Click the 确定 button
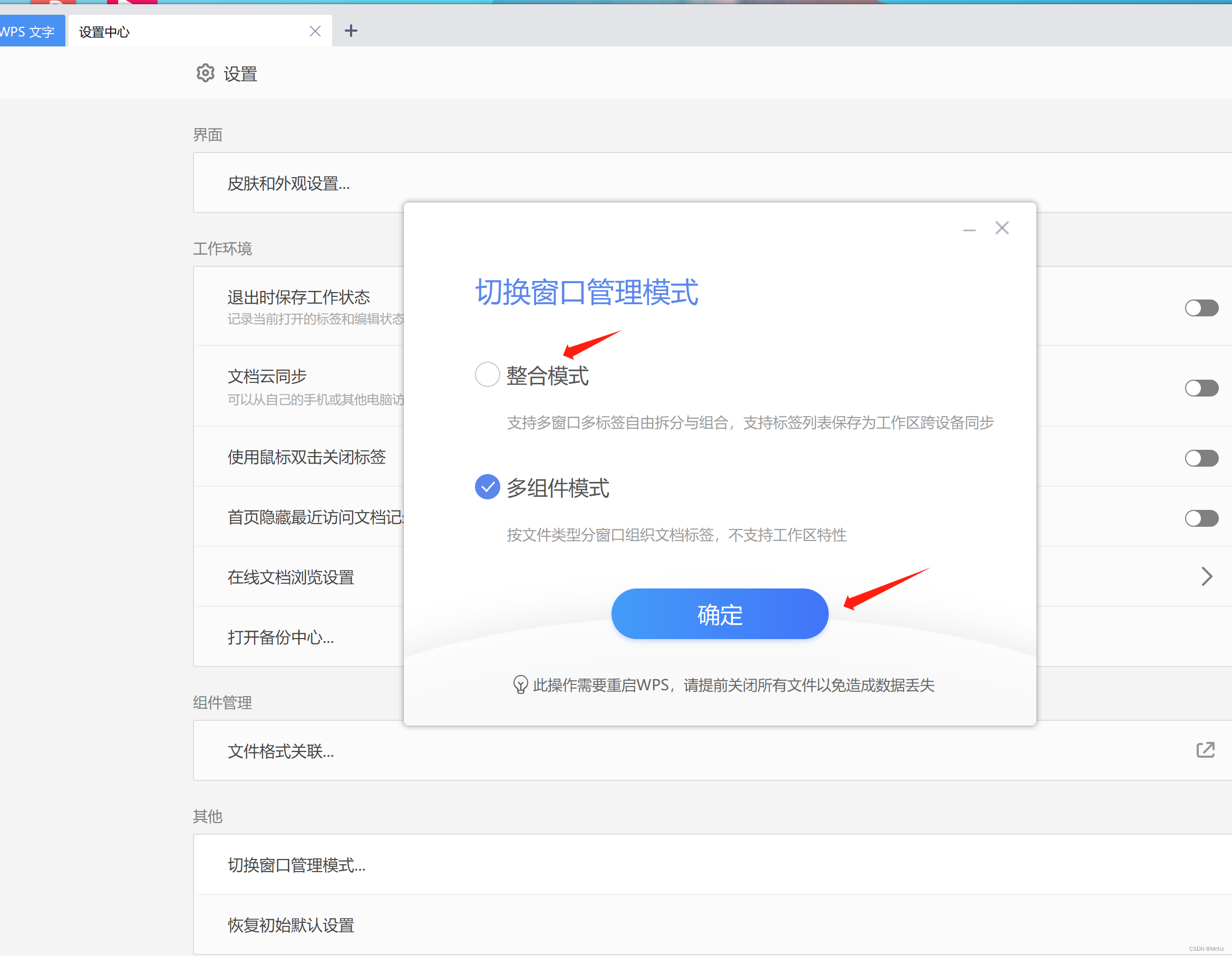This screenshot has width=1232, height=956. [719, 614]
